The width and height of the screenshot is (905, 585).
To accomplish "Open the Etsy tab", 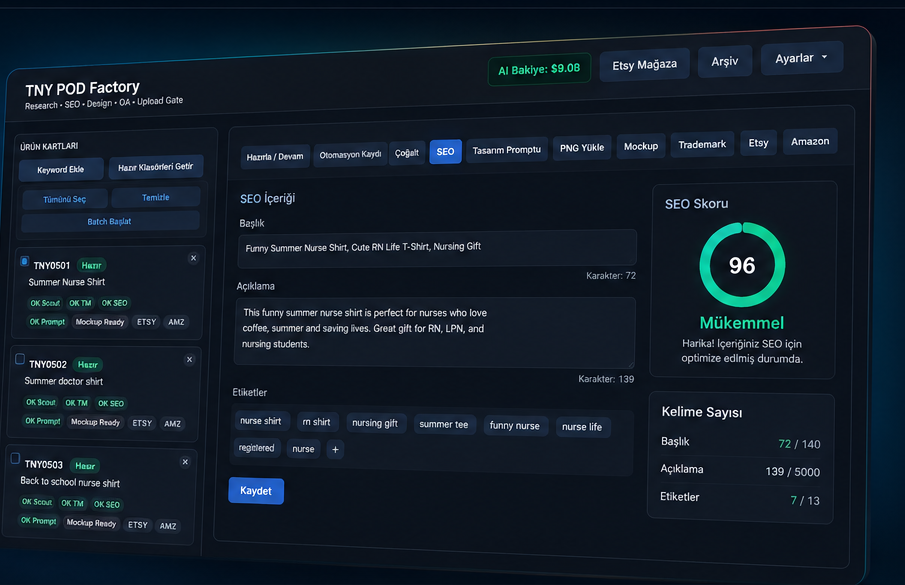I will pos(758,142).
